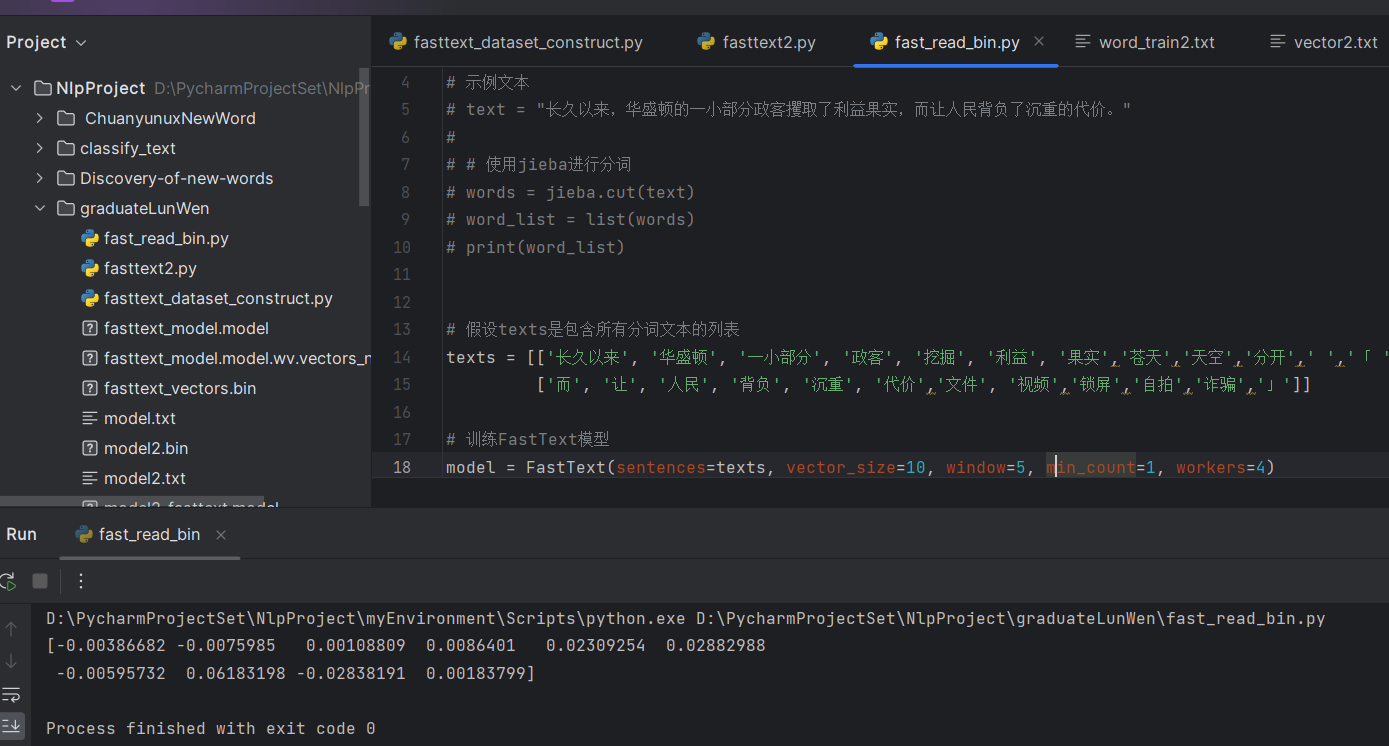
Task: Close the fast_read_bin Run tab
Action: [221, 535]
